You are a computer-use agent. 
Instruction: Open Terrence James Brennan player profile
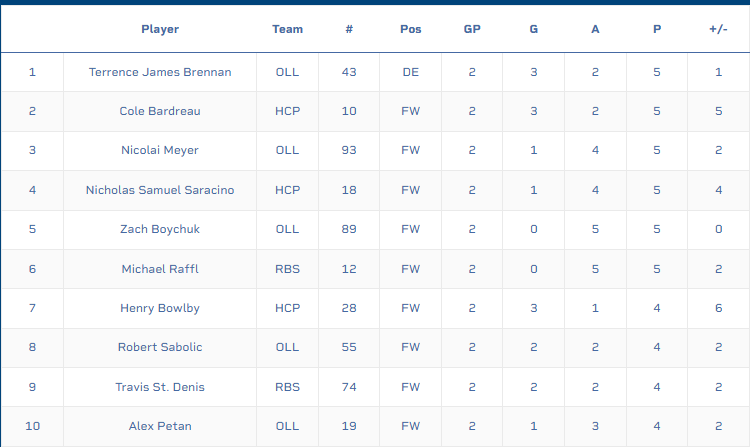click(x=160, y=72)
